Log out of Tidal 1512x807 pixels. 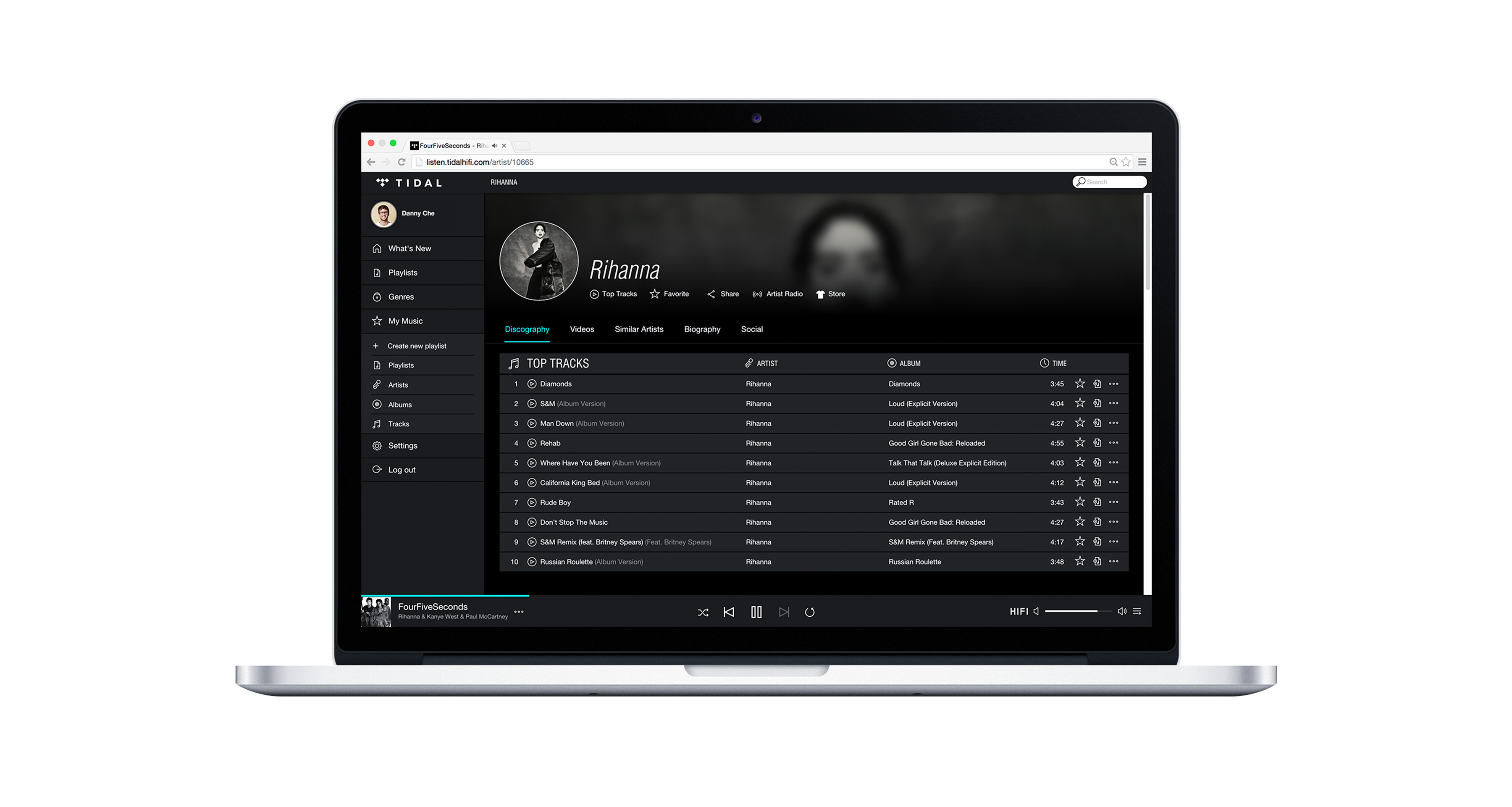tap(402, 470)
